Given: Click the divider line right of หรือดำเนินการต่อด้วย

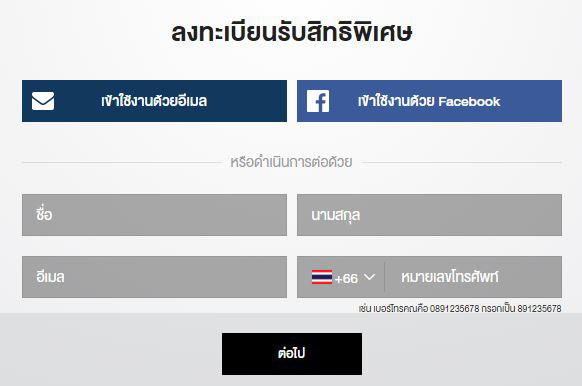Looking at the screenshot, I should point(462,163).
